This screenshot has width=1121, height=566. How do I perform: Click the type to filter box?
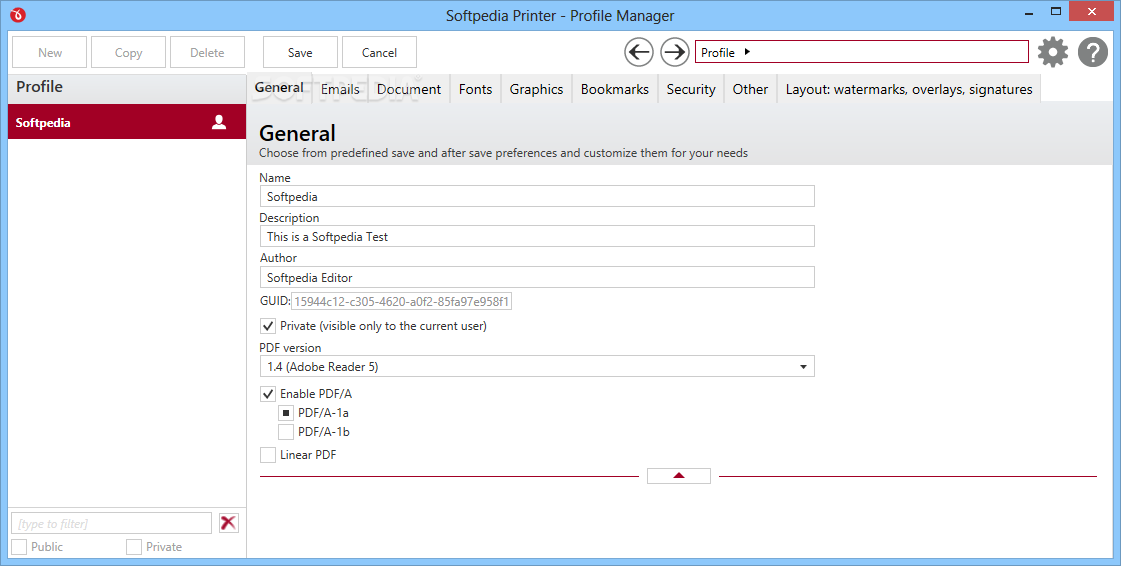(112, 523)
